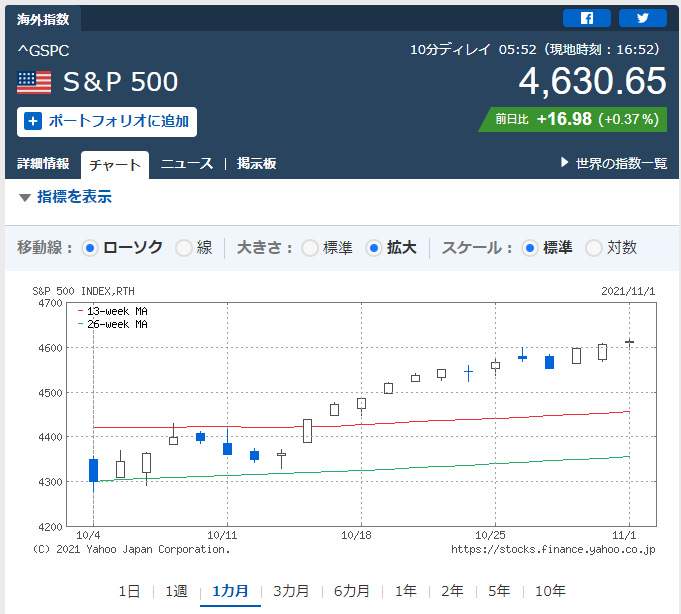Click the 10分ディレイ 05:52 time text
The height and width of the screenshot is (614, 681).
click(473, 50)
